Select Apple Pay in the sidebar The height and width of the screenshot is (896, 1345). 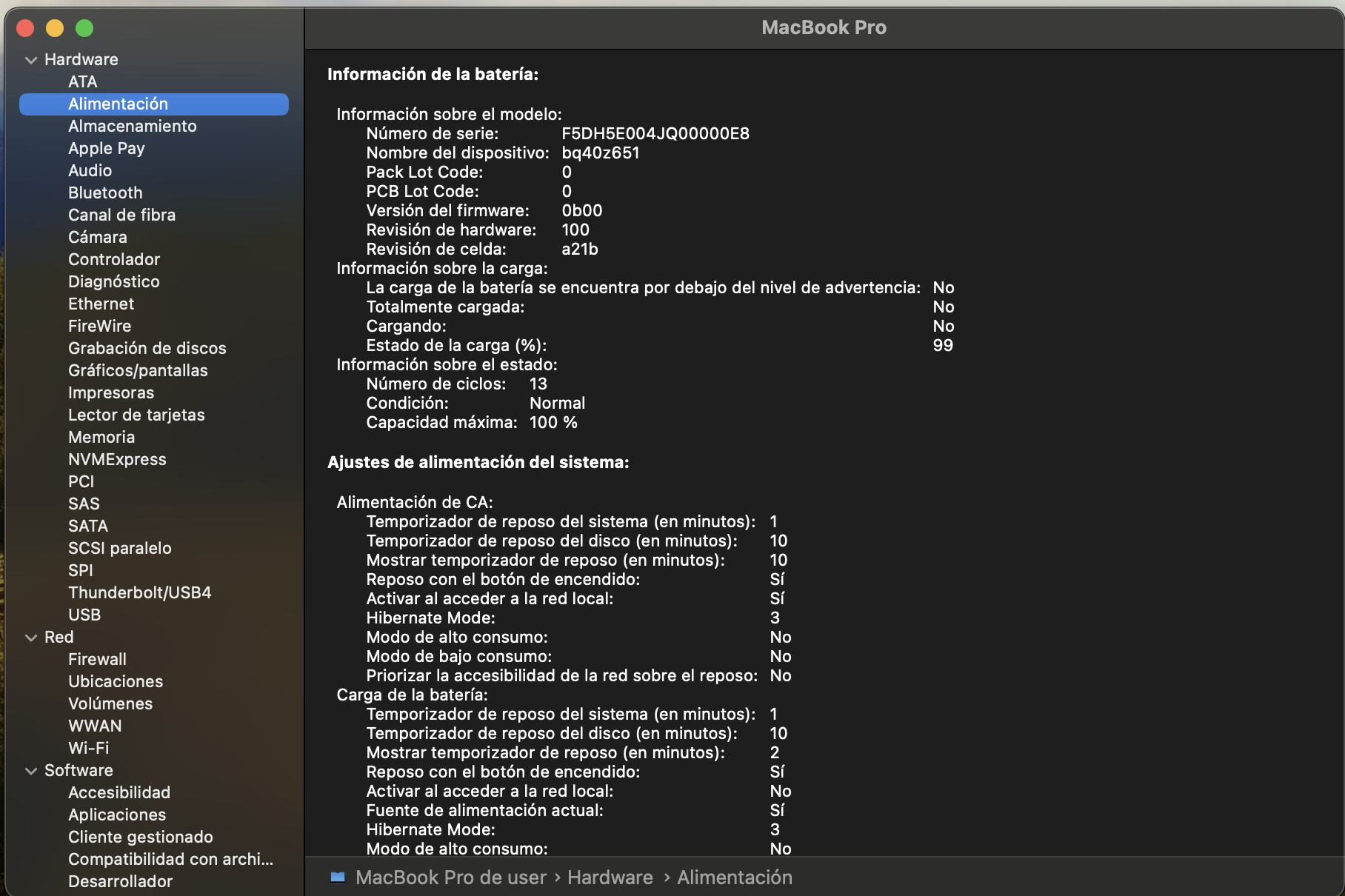[107, 148]
